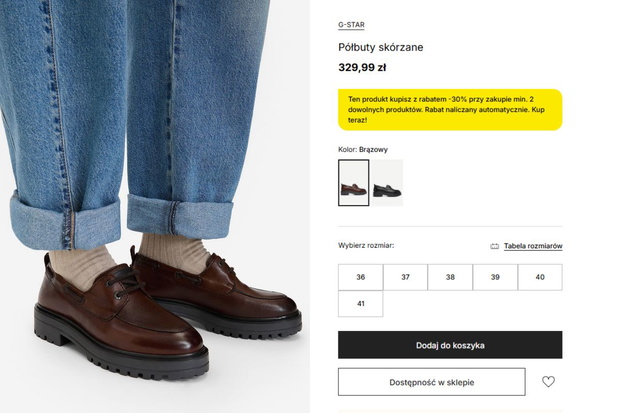
Task: Click the yellow -30% rabat promo banner
Action: [x=450, y=110]
